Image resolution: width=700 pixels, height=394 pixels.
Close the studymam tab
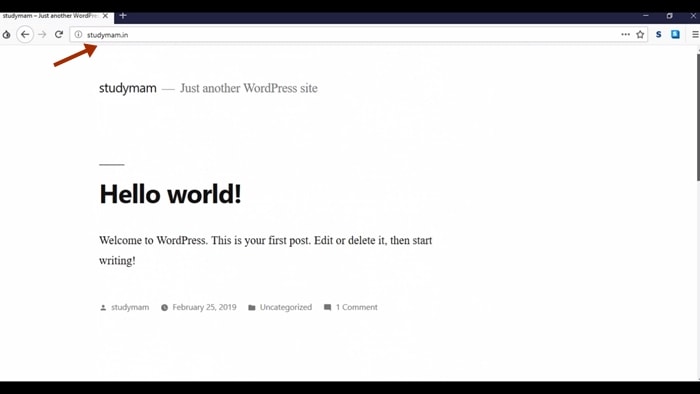(x=105, y=16)
